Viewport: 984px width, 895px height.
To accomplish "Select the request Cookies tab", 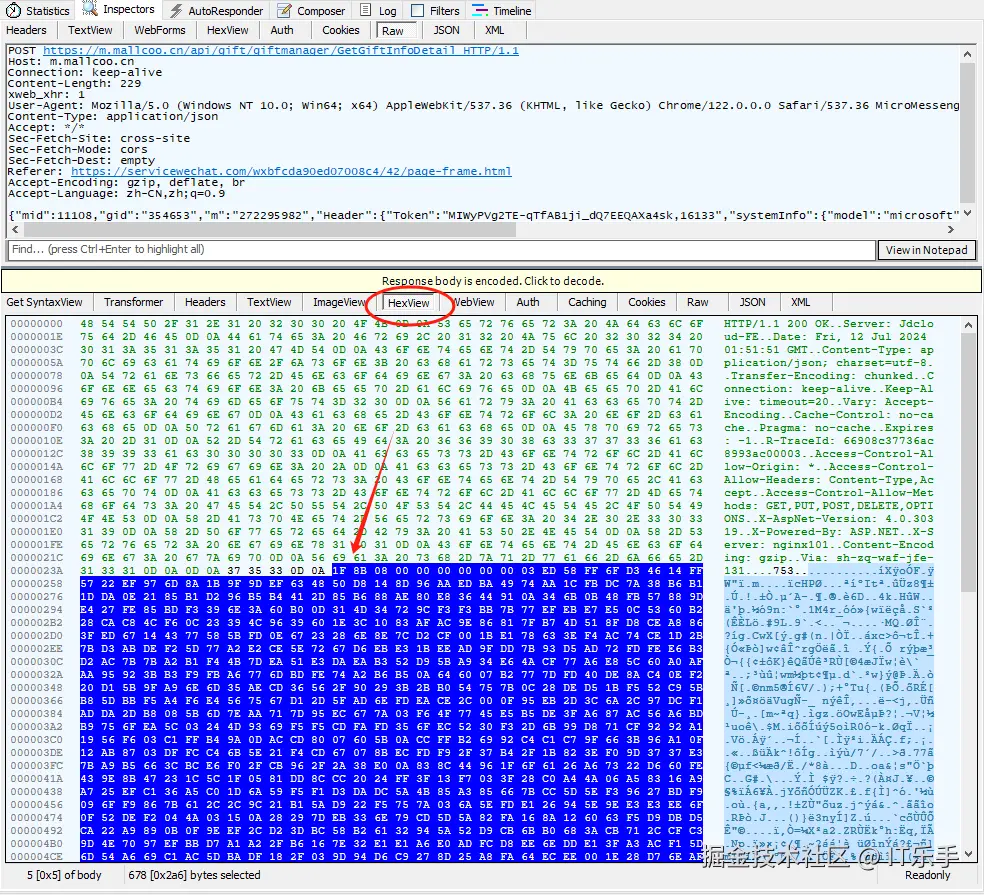I will [341, 30].
